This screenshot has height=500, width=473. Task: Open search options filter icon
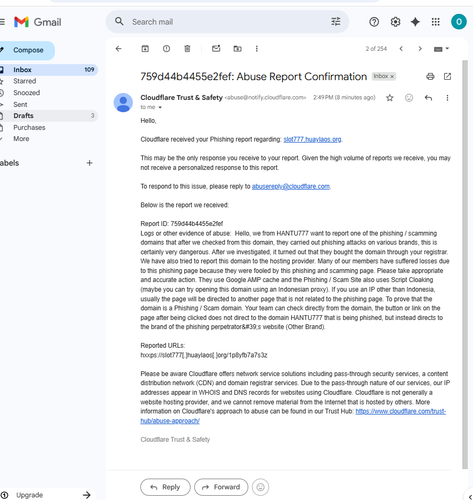click(x=336, y=22)
